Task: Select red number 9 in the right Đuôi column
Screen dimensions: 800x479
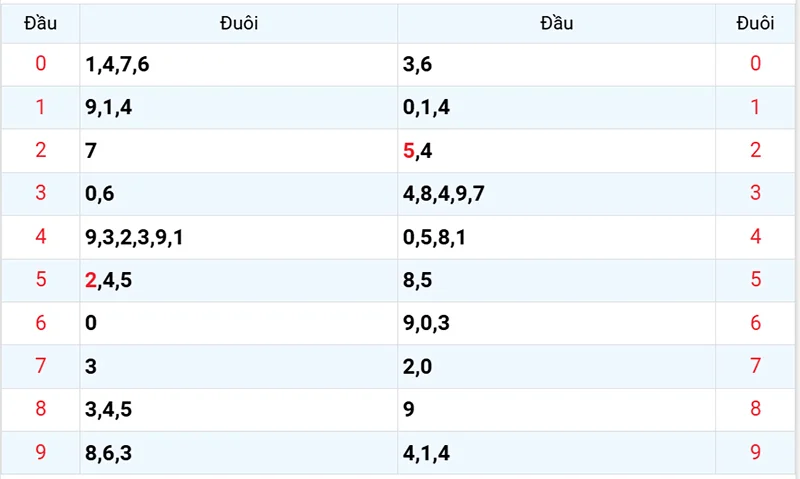Action: pyautogui.click(x=755, y=452)
